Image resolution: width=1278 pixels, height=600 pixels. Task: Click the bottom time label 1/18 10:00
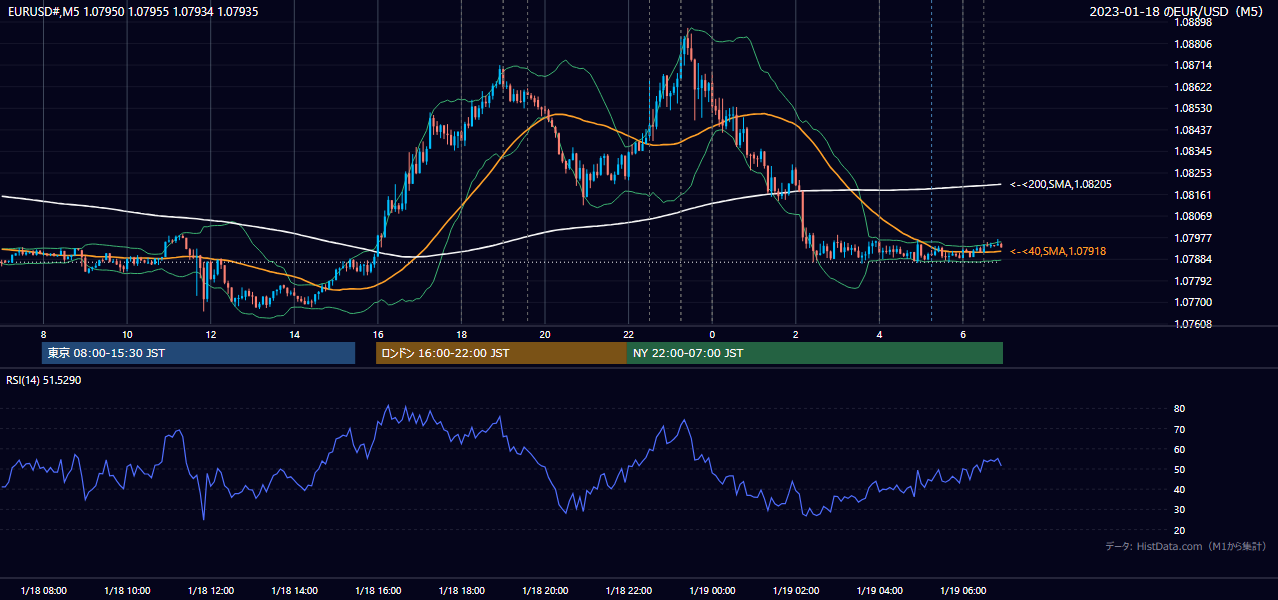pos(127,591)
